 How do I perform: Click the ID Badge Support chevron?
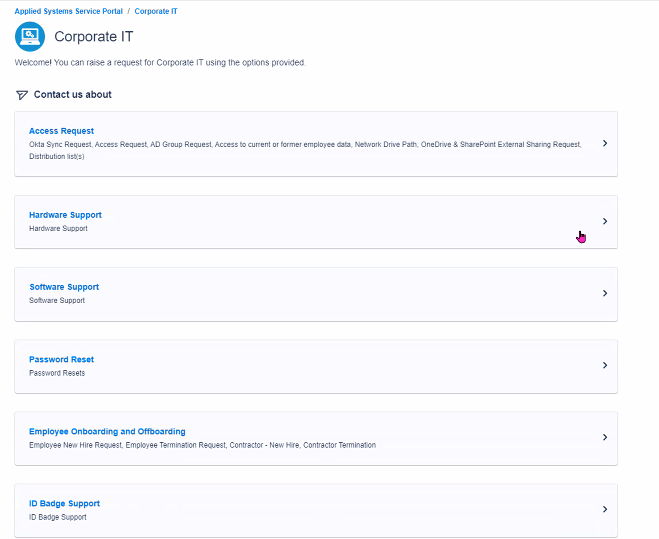point(605,510)
